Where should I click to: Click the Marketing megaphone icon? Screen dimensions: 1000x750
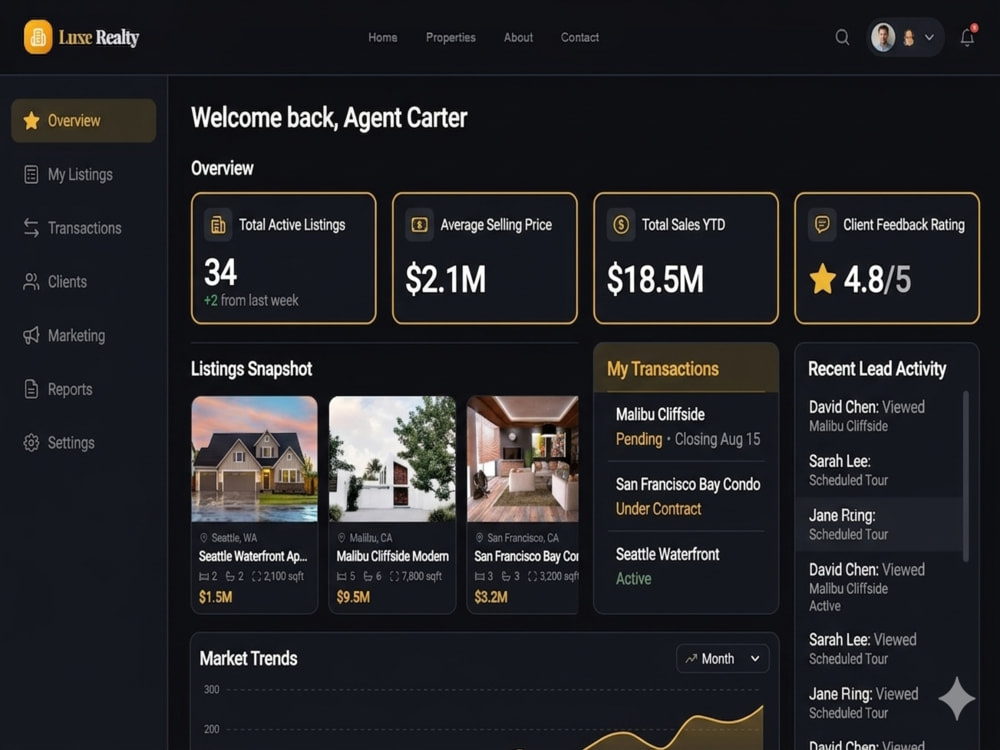31,335
